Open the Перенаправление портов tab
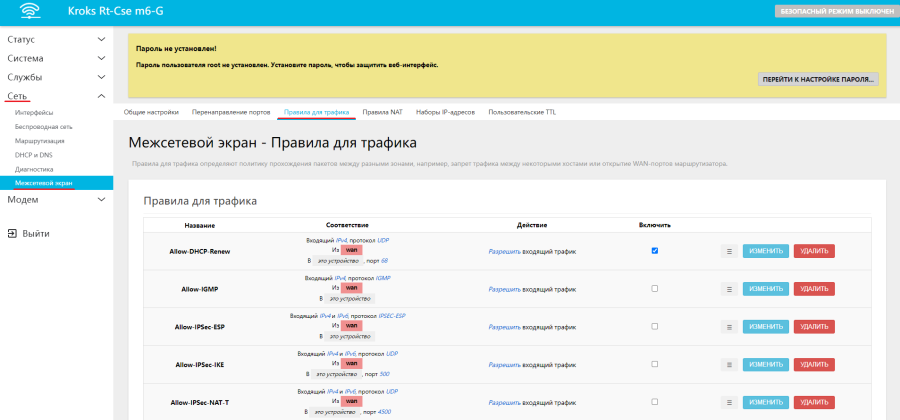This screenshot has width=900, height=420. pyautogui.click(x=231, y=112)
